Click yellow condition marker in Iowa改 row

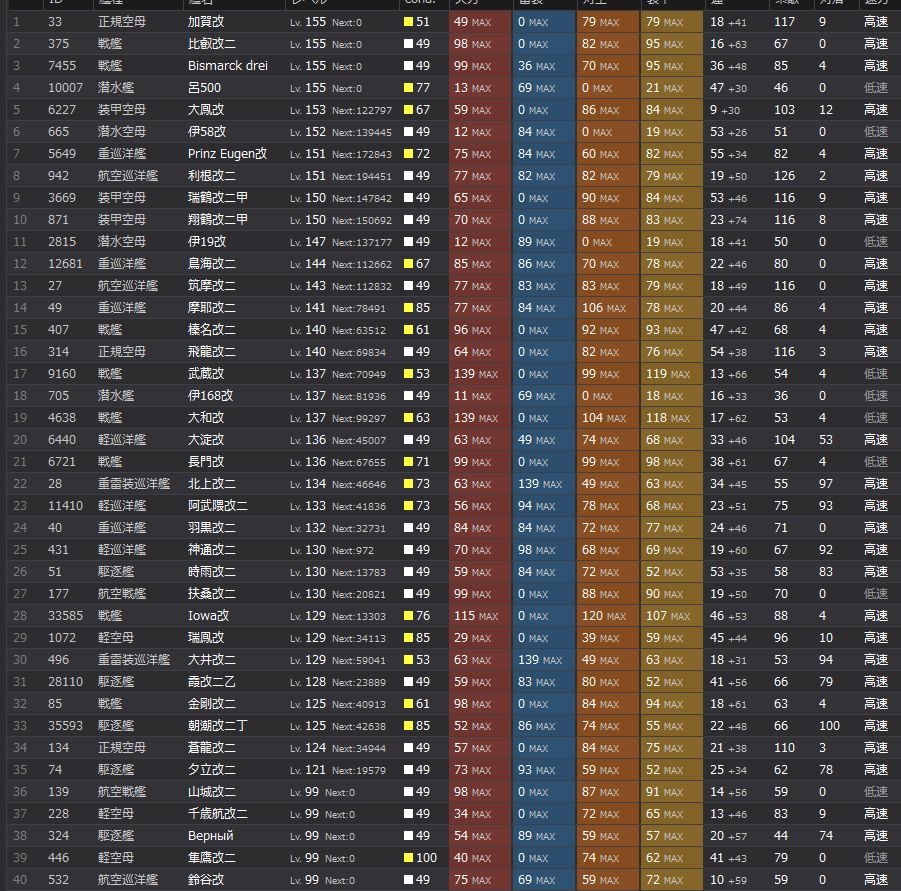[409, 616]
